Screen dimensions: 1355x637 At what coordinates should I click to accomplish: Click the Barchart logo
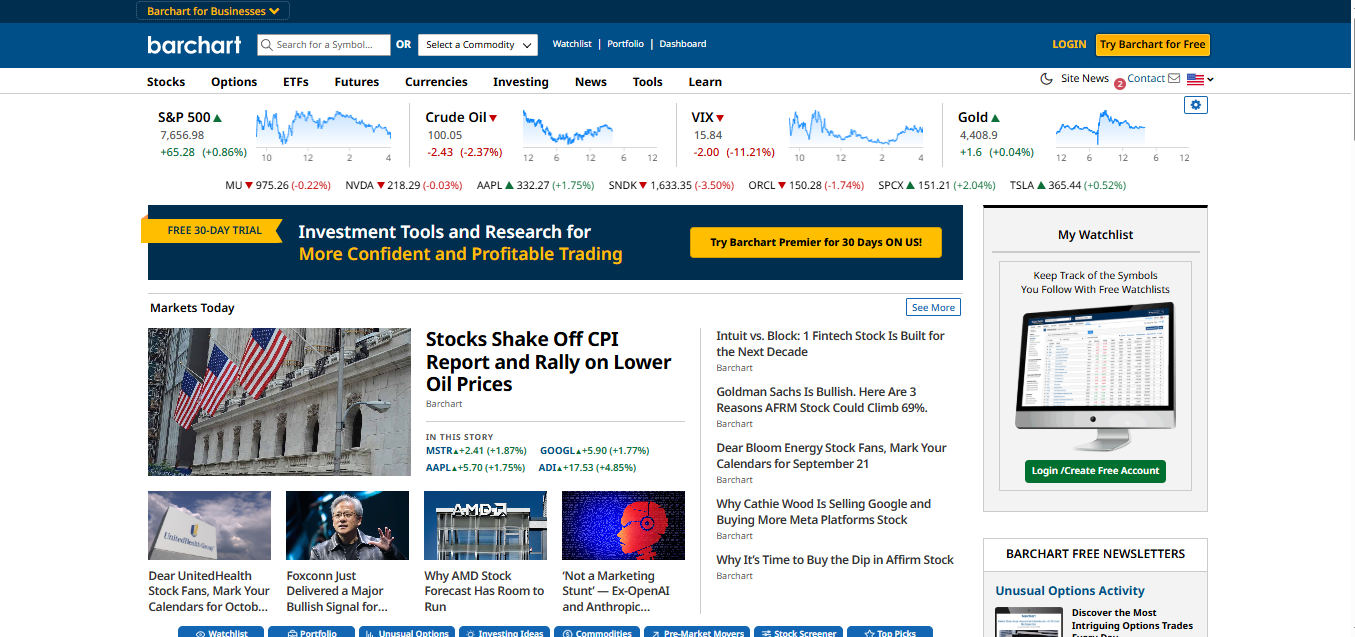[194, 45]
